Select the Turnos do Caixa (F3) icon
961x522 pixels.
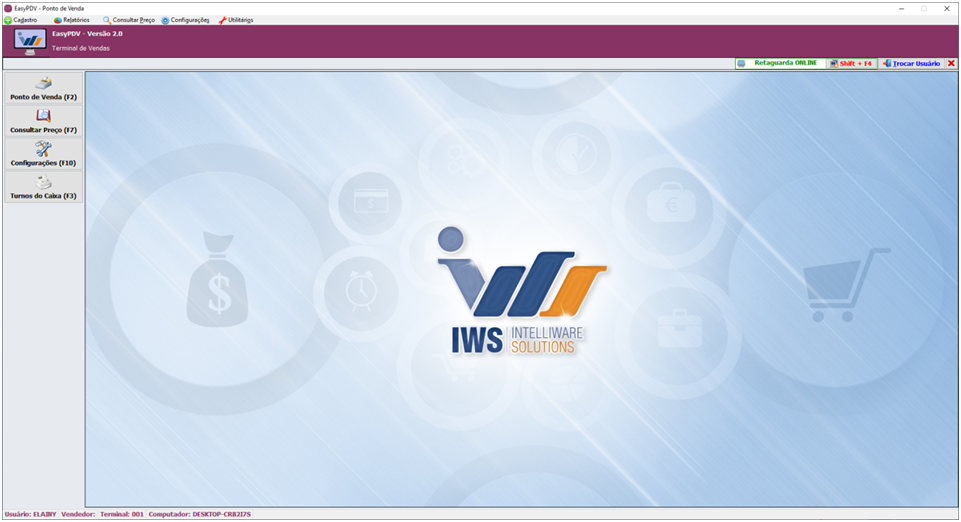43,182
